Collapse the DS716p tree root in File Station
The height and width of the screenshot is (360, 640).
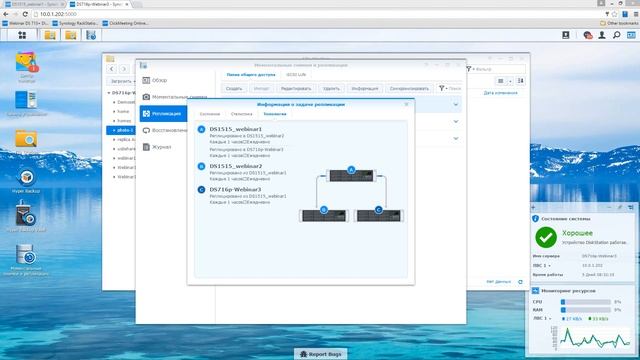(x=109, y=93)
